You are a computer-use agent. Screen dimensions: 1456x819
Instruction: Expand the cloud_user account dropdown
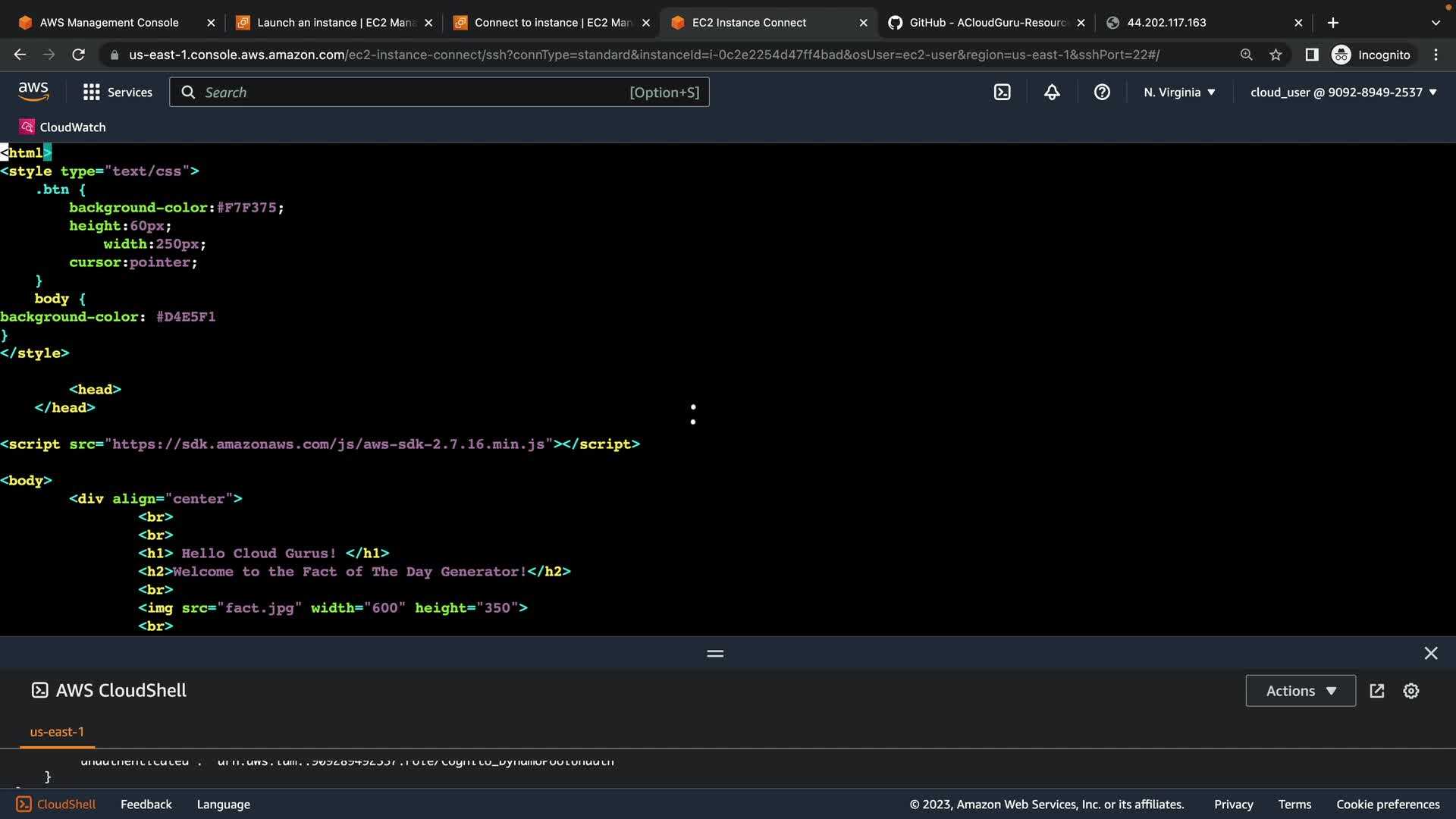(1343, 93)
